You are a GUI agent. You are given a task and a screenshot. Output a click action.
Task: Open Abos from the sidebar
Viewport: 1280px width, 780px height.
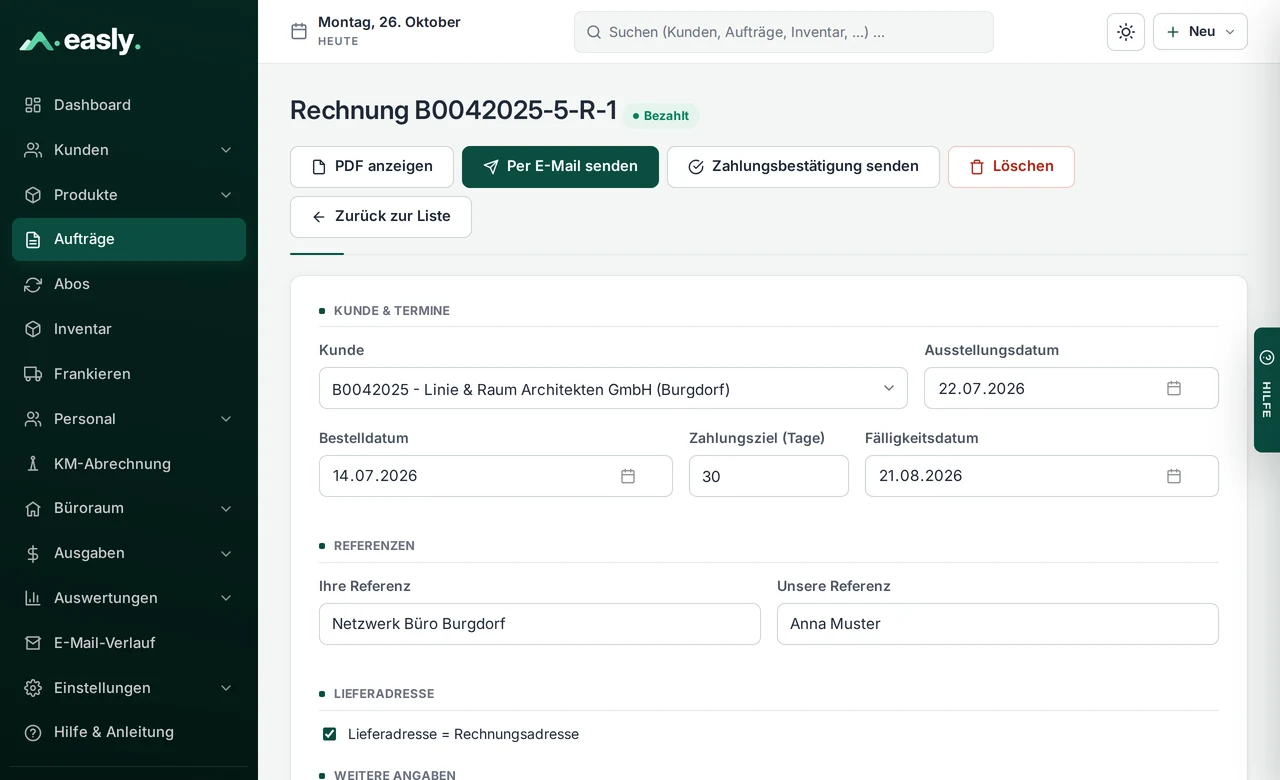coord(129,284)
